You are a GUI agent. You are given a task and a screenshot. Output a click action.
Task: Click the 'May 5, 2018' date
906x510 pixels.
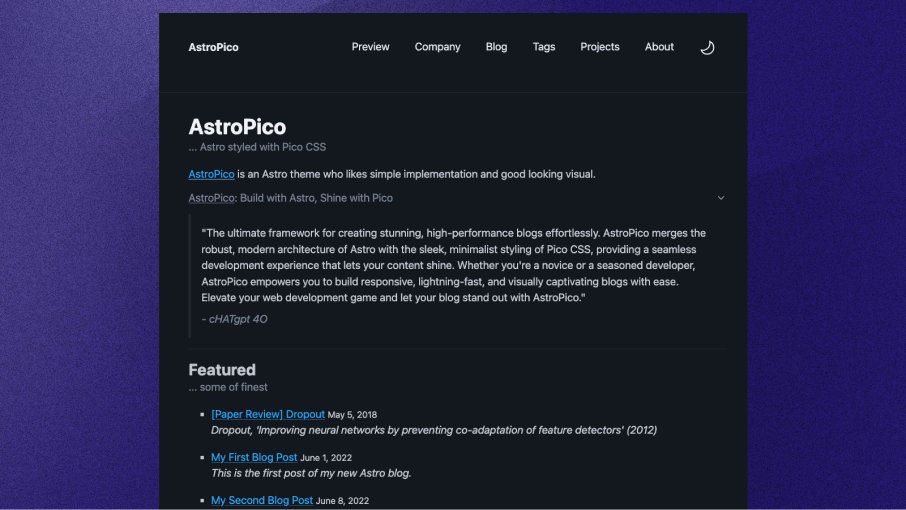point(352,415)
